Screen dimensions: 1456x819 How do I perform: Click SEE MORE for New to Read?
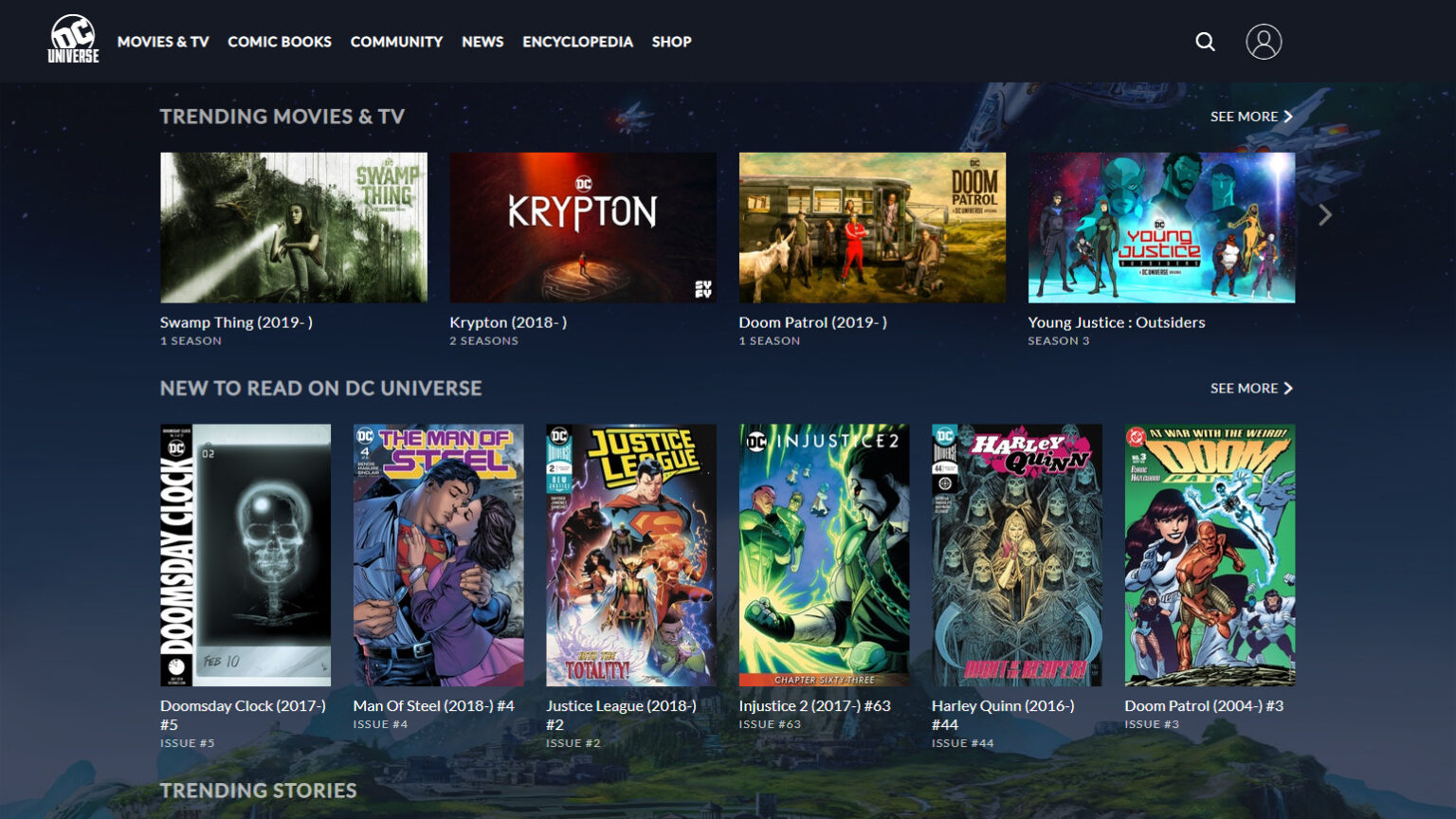point(1242,388)
